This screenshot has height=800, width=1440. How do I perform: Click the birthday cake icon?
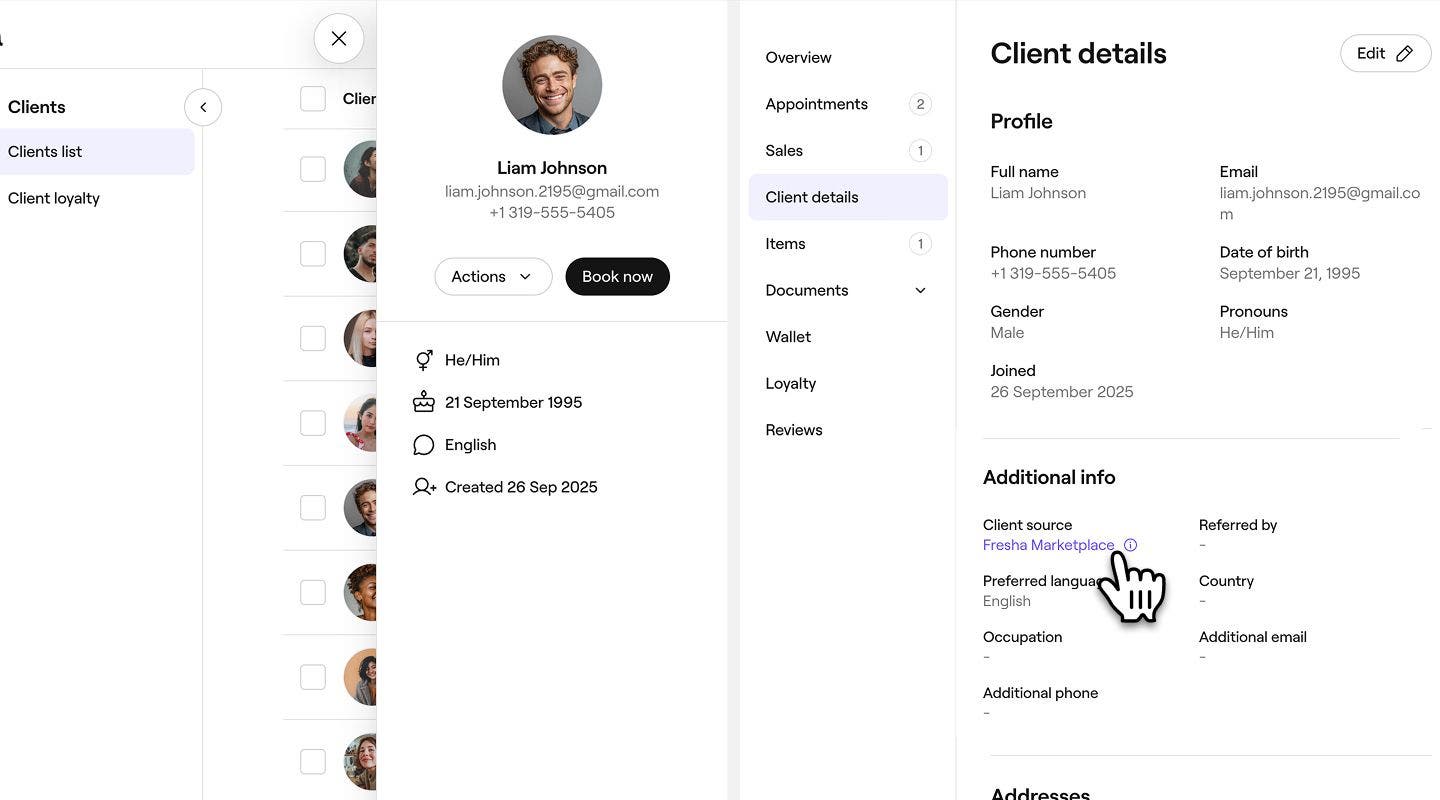click(424, 402)
